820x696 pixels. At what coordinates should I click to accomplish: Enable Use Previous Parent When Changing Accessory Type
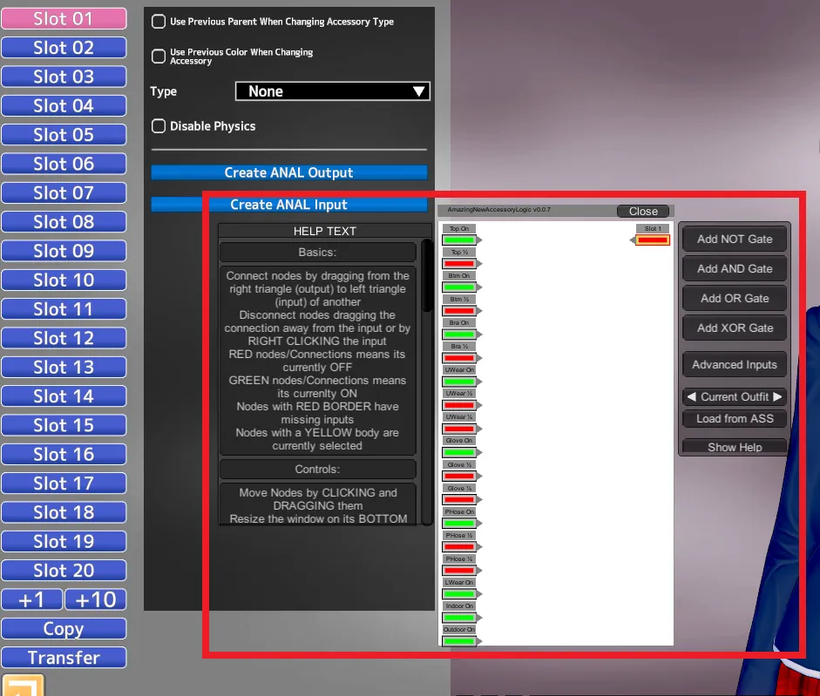tap(158, 22)
